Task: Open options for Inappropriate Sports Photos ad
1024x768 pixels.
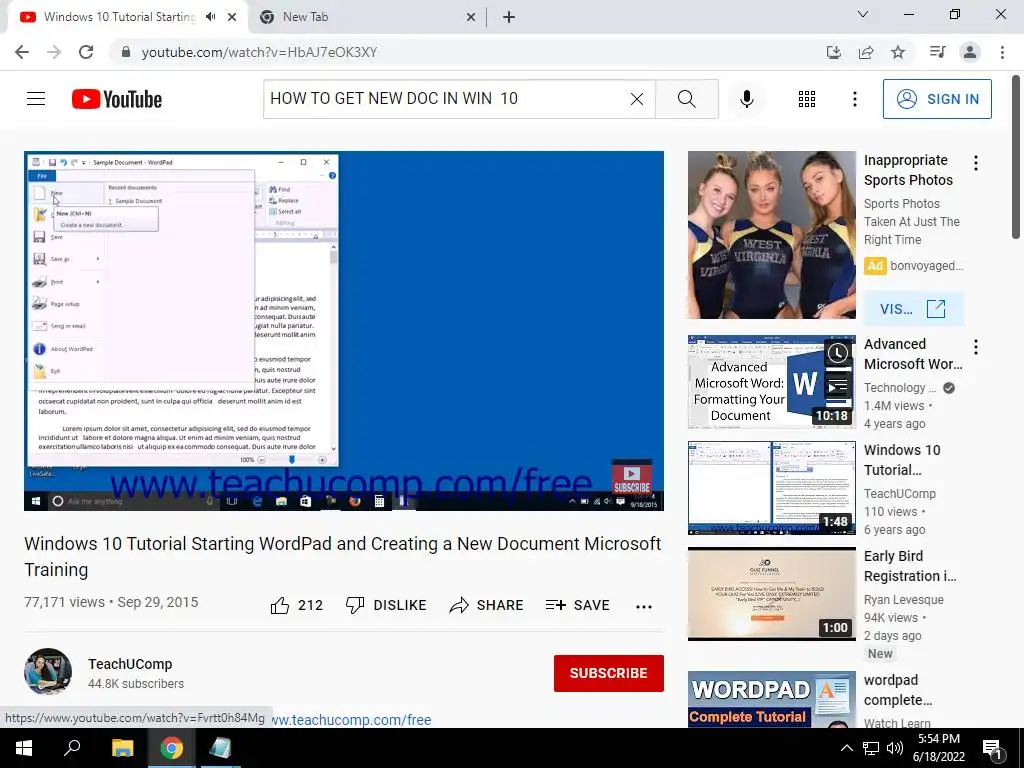Action: click(x=976, y=163)
